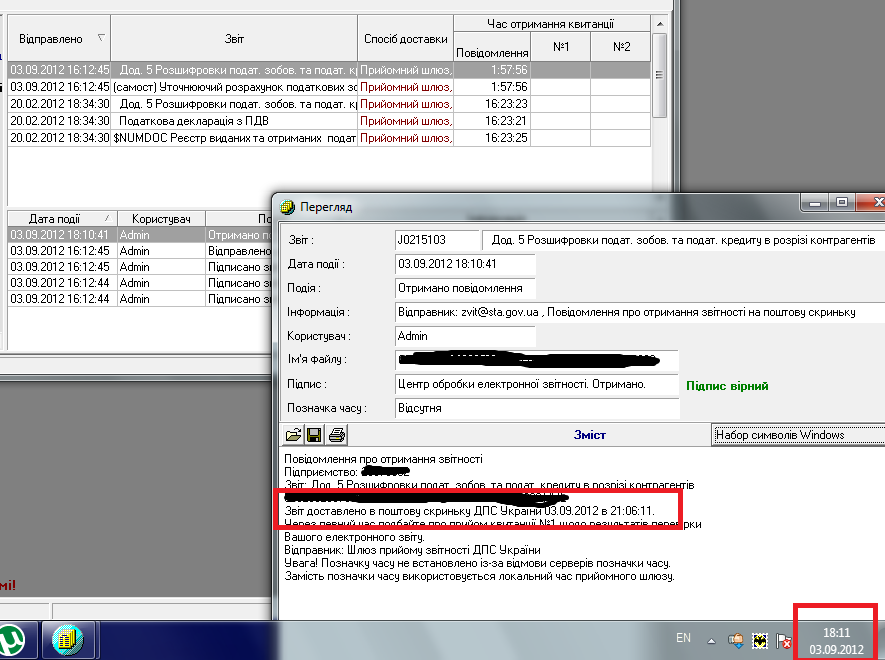Open the Набор символов Windows dropdown
885x660 pixels.
pos(797,435)
